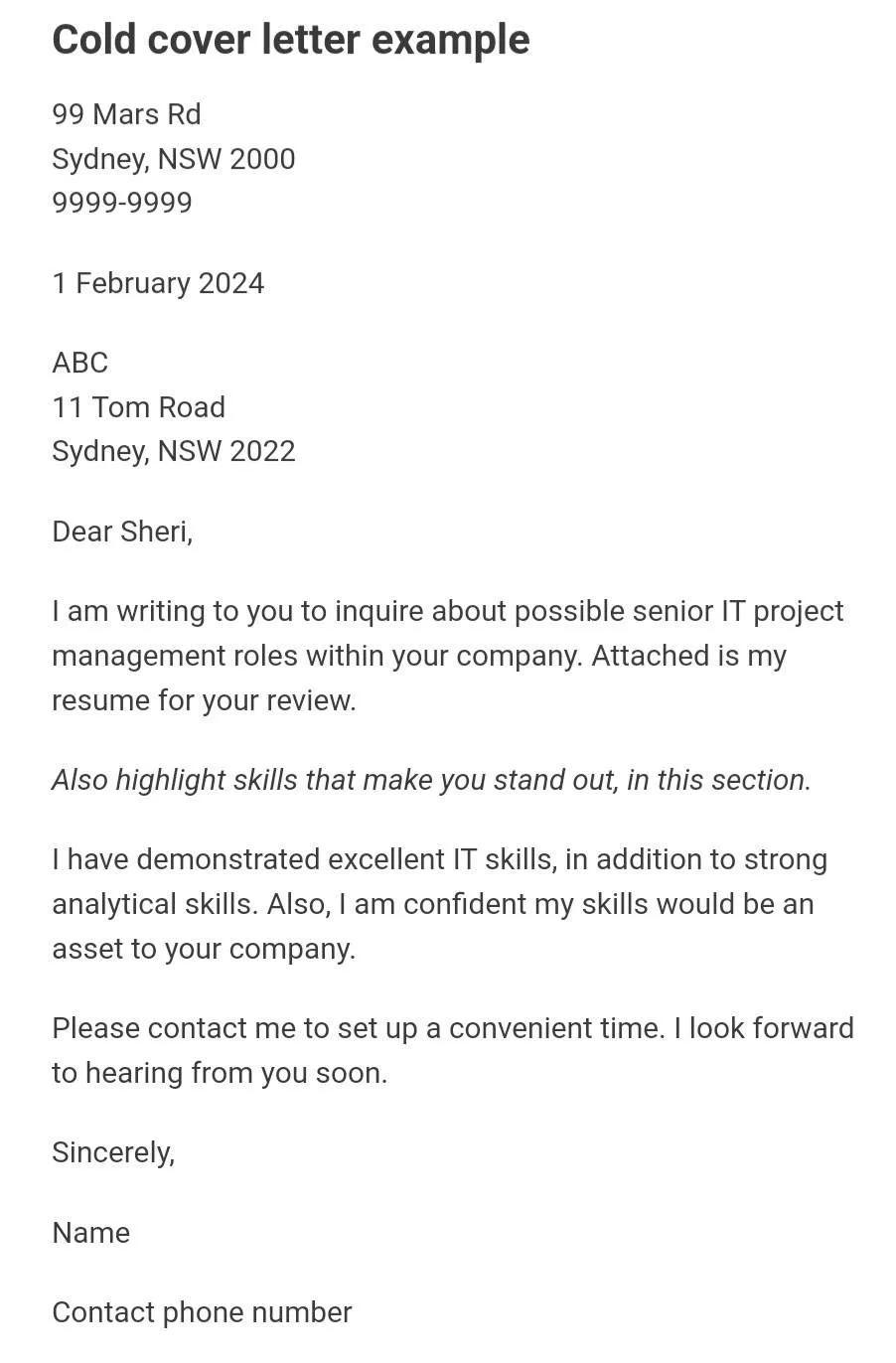Click the "Sydney, NSW 2022" line

(x=173, y=452)
